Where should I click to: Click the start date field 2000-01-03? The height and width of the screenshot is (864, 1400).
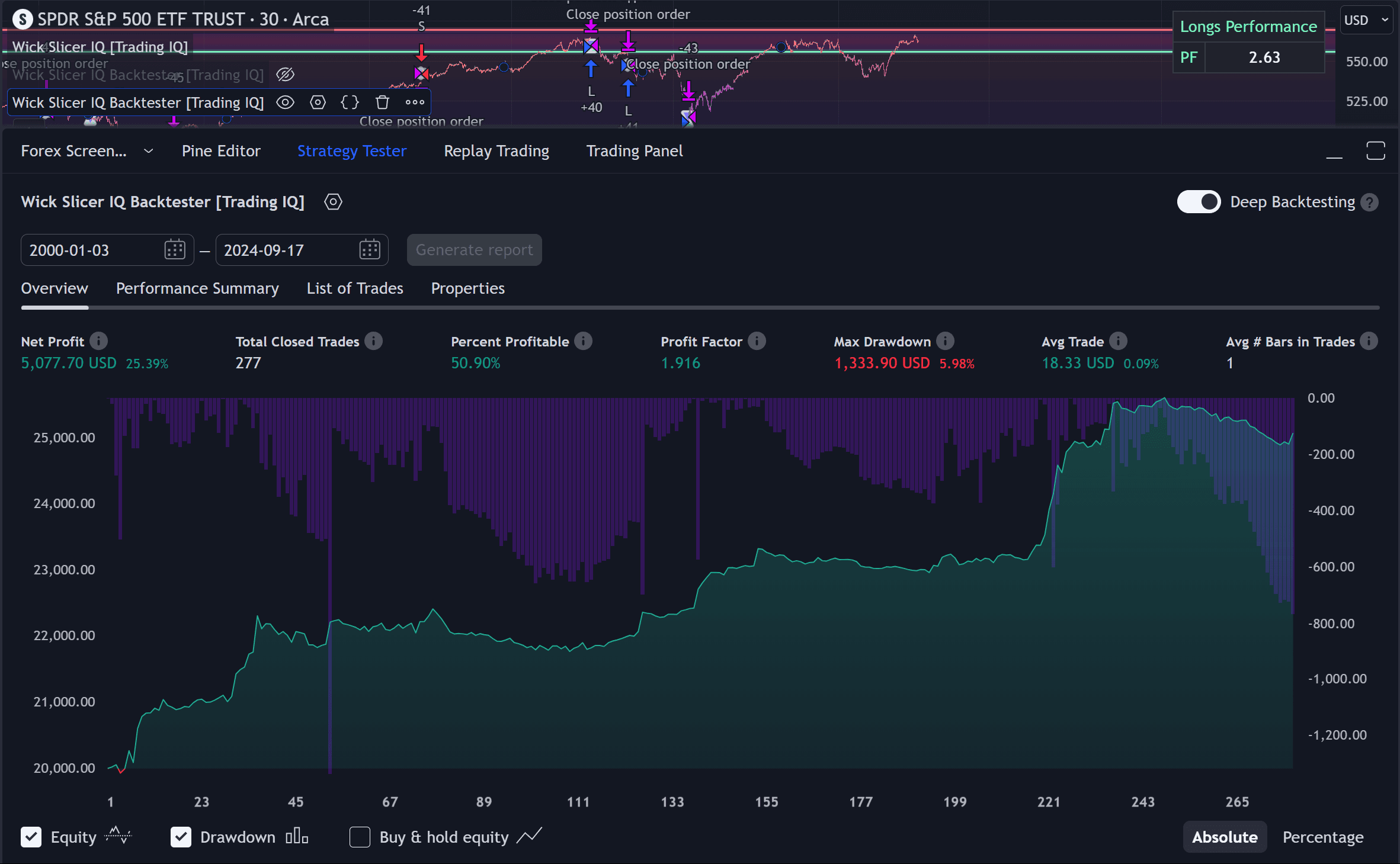[107, 250]
